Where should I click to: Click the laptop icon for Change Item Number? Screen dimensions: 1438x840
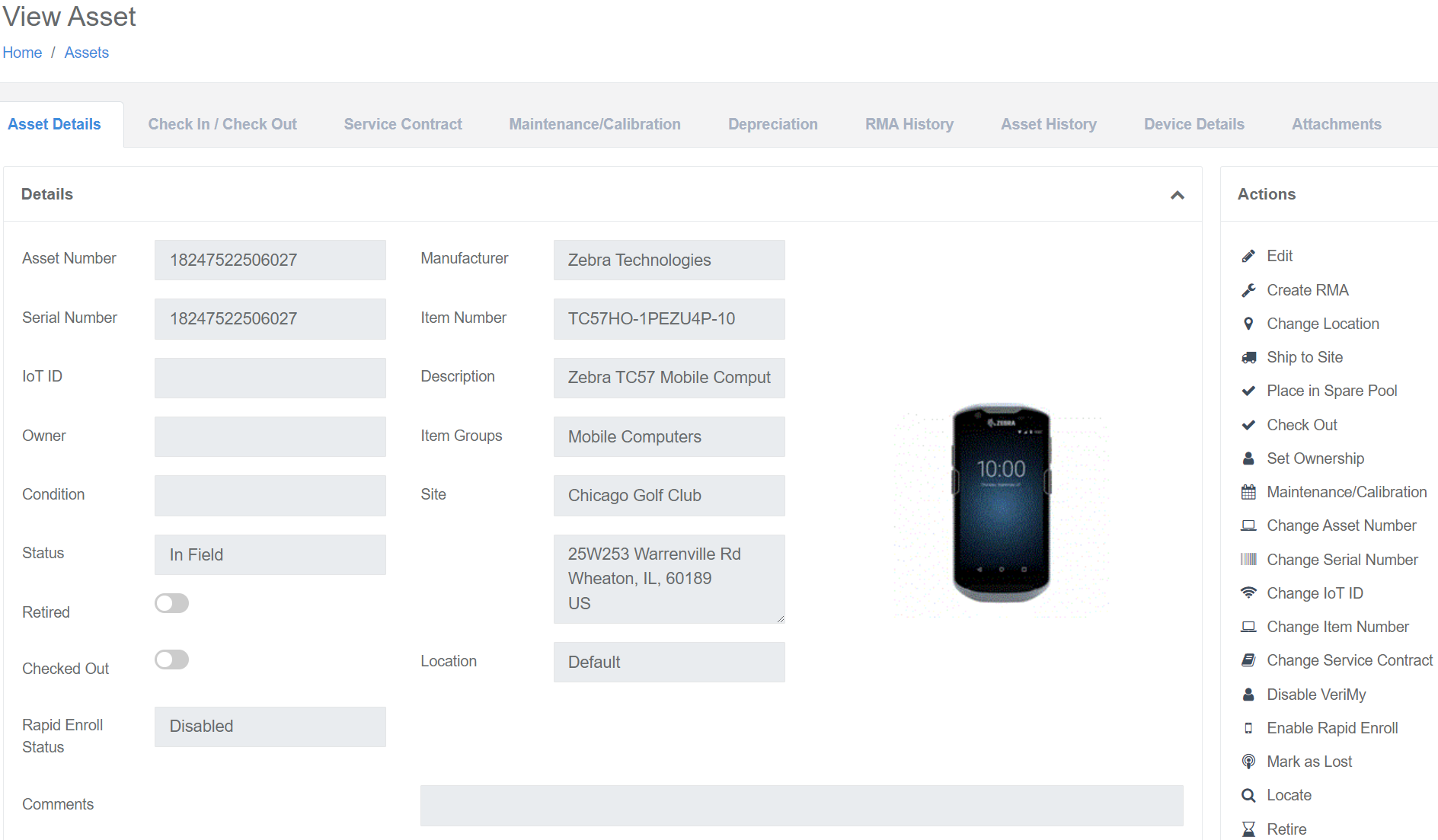click(1248, 627)
